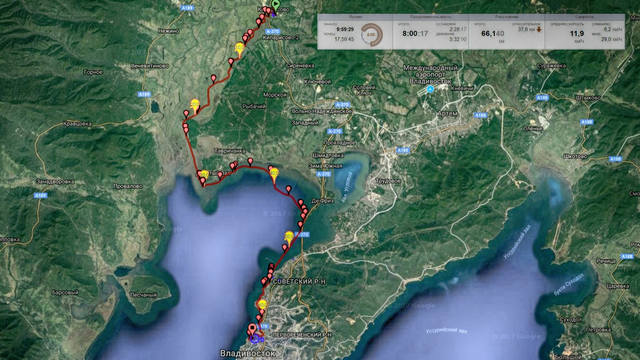Screen dimensions: 640x360
Task: Click the Вольно-Надеждинское town label
Action: point(322,111)
